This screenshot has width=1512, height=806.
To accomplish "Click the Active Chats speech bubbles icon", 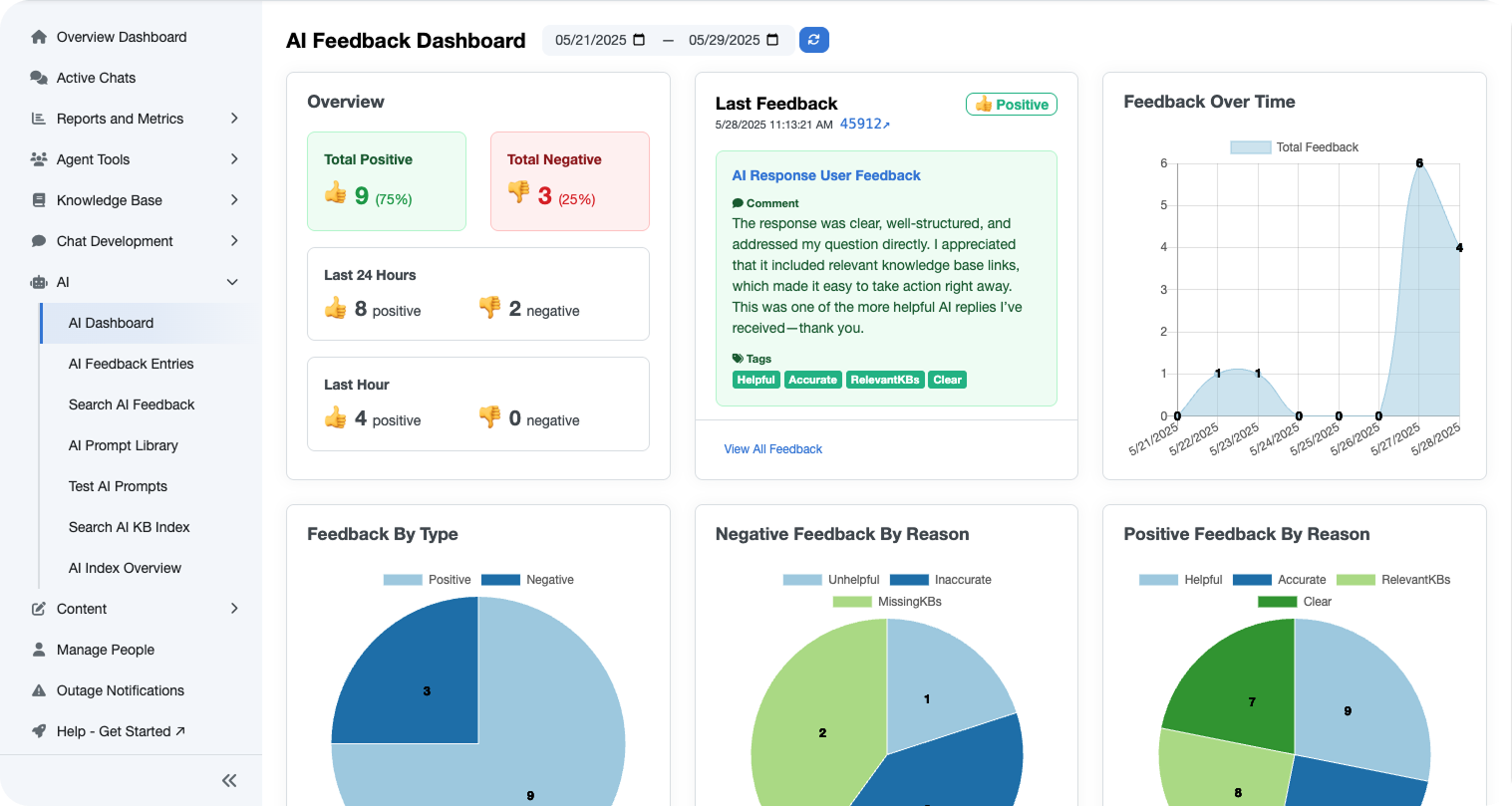I will (x=39, y=78).
